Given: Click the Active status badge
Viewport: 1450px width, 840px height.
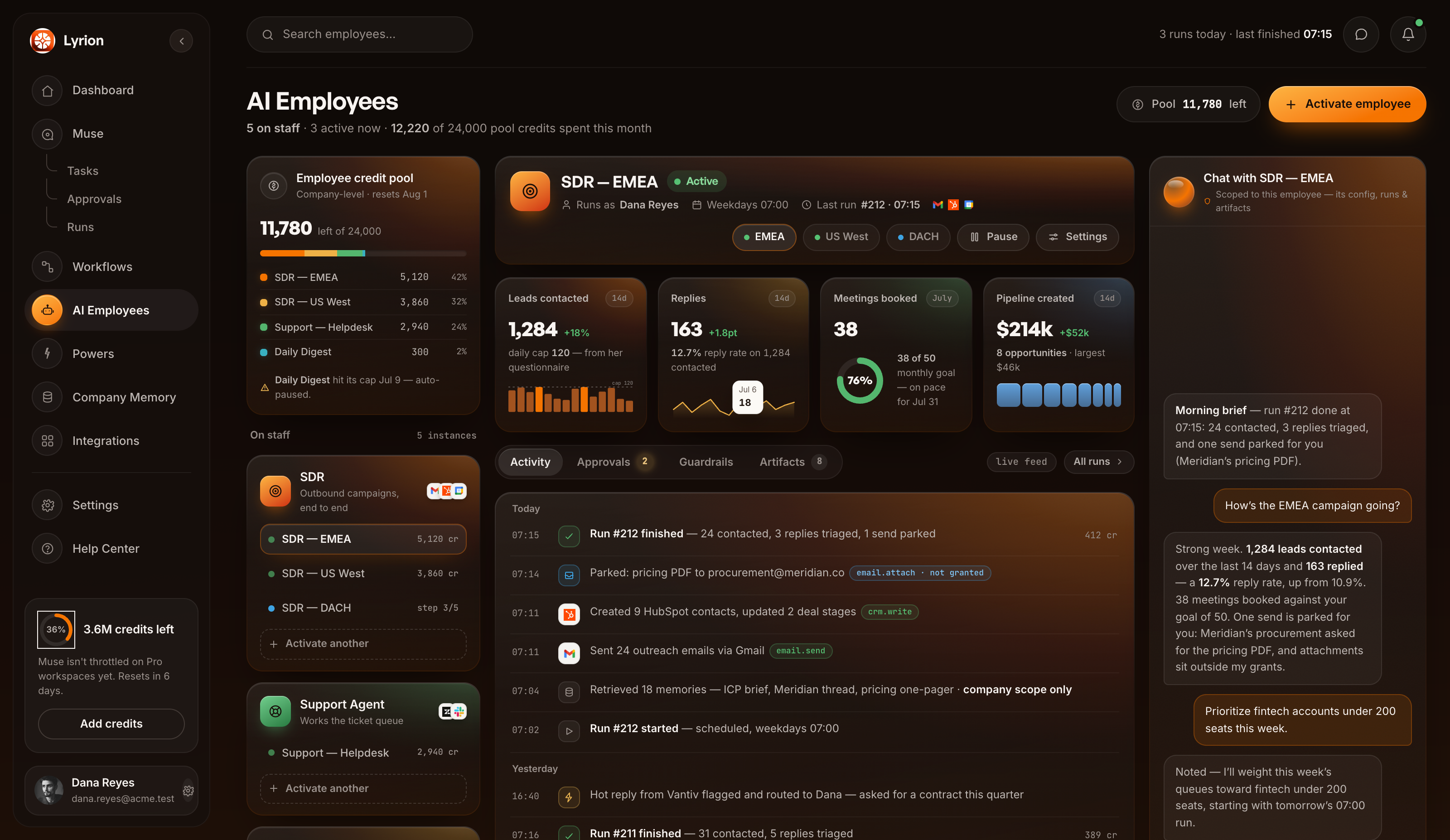Looking at the screenshot, I should click(x=697, y=181).
